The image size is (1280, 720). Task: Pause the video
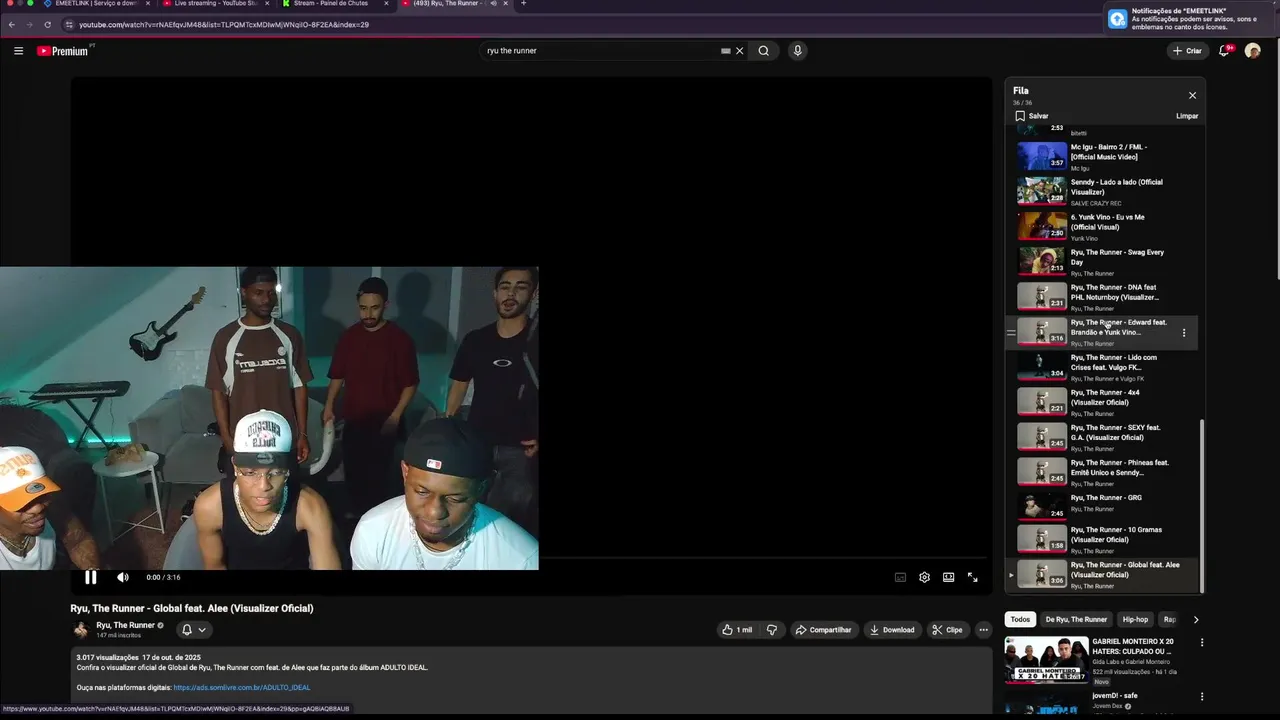[91, 577]
